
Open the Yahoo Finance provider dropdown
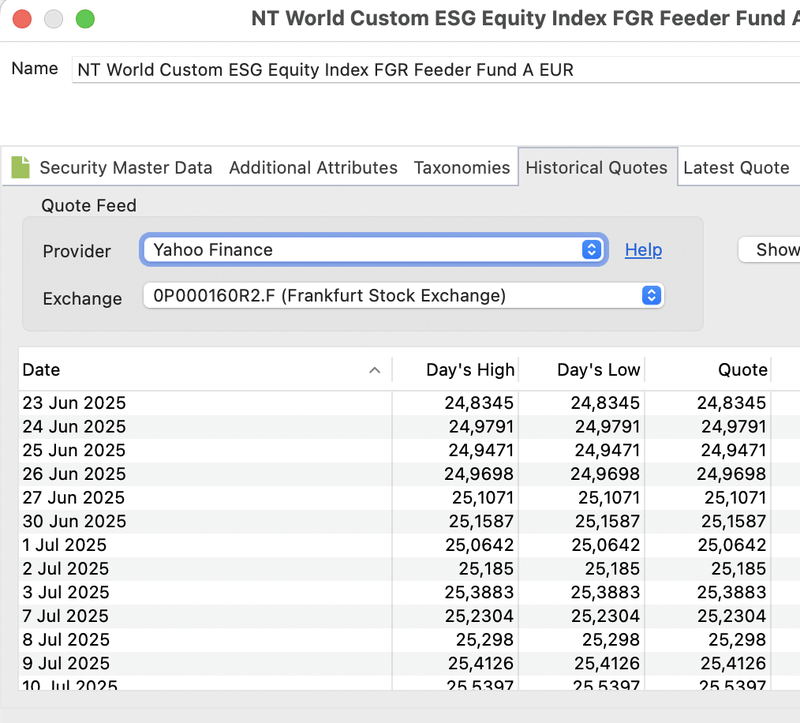374,250
